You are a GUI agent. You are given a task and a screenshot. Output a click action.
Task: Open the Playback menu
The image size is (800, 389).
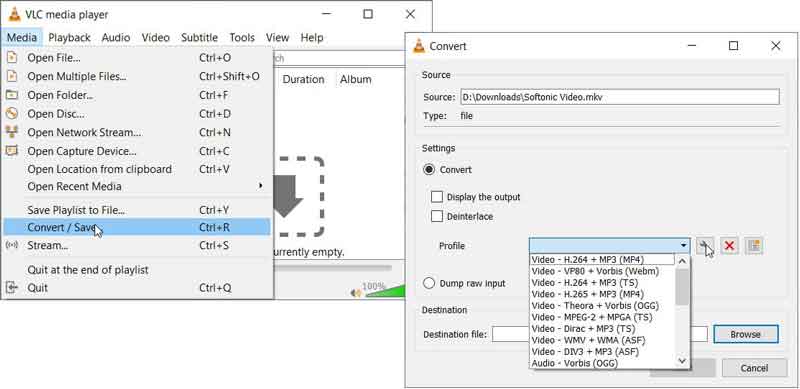point(69,38)
